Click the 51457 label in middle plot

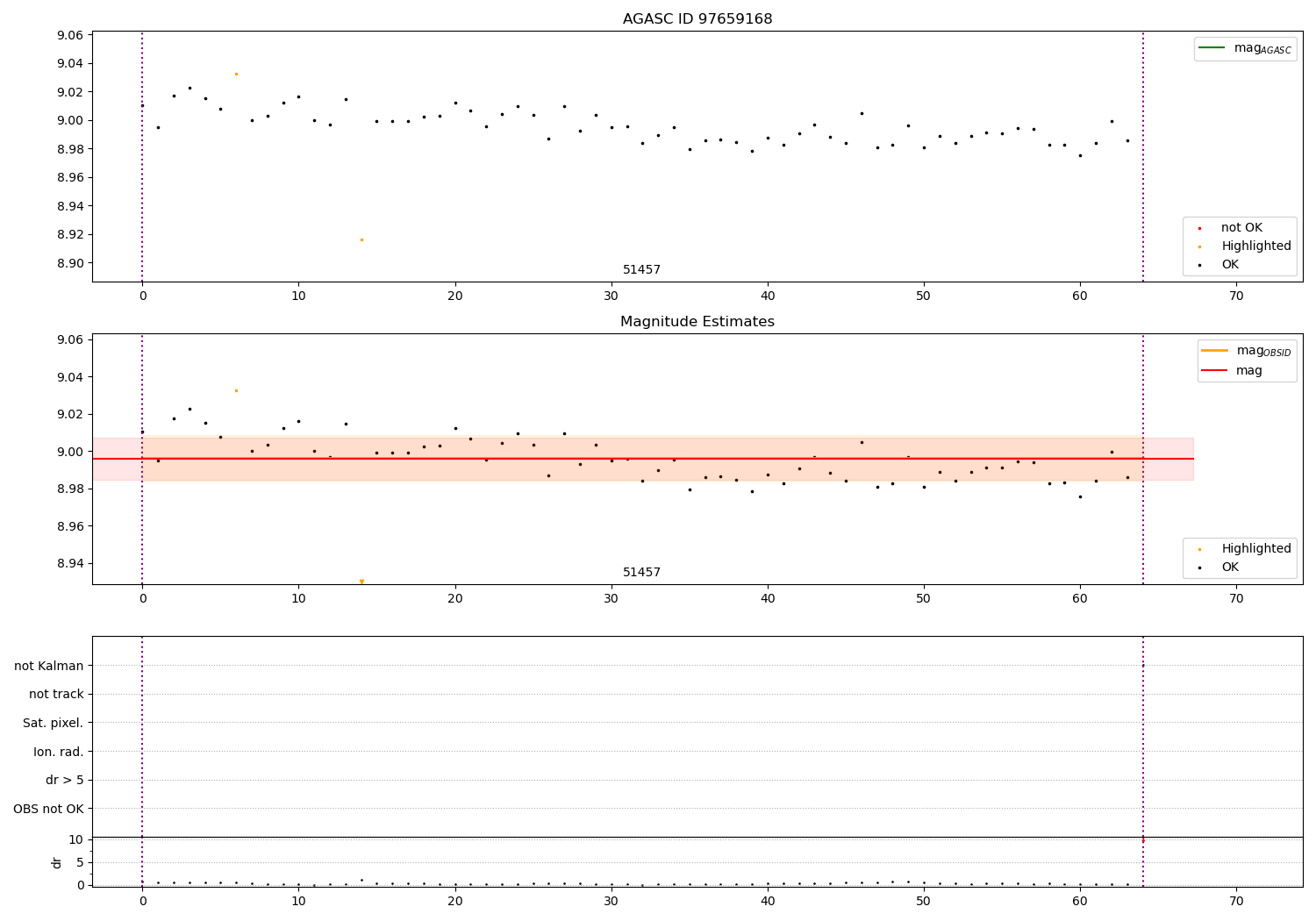tap(641, 573)
